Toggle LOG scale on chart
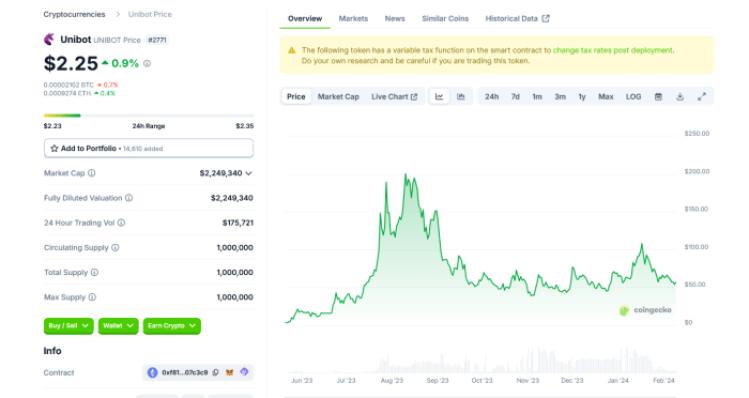 tap(633, 97)
